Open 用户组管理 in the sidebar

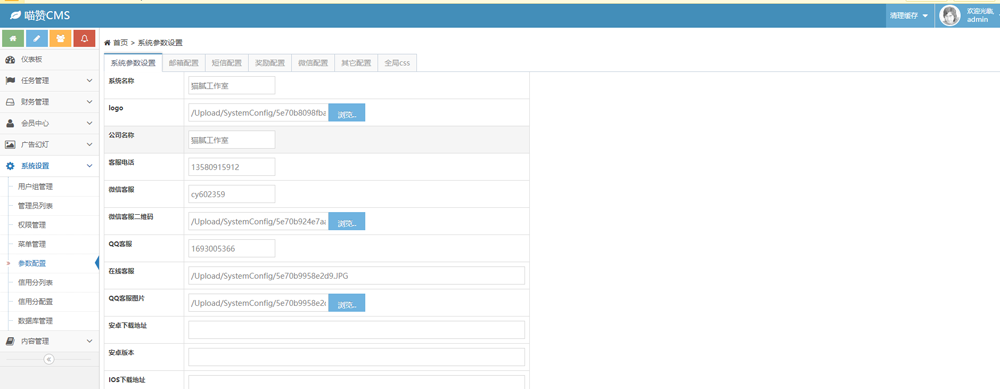click(35, 187)
